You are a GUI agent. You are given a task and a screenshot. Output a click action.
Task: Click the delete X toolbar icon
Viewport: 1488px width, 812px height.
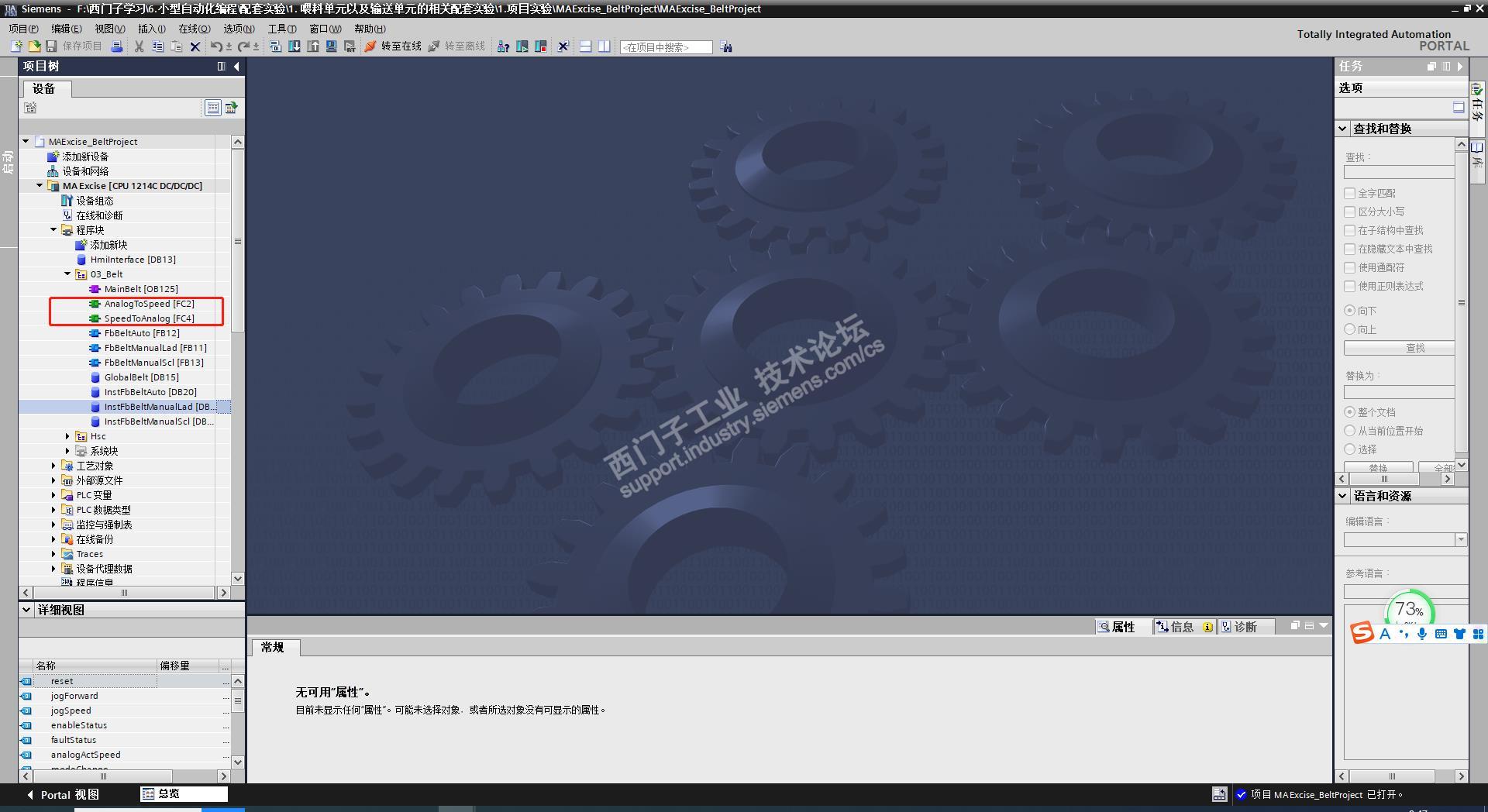click(195, 46)
